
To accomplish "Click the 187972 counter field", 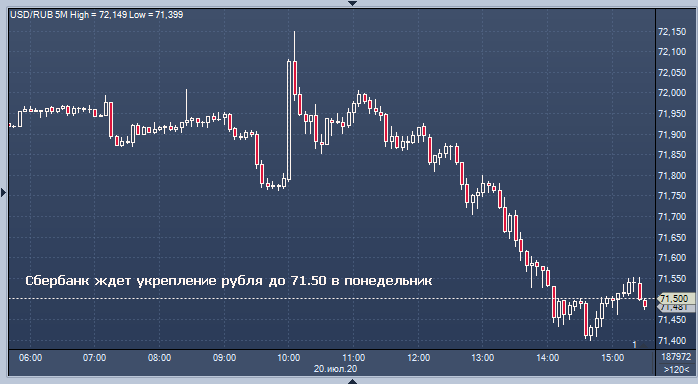I will [x=676, y=357].
